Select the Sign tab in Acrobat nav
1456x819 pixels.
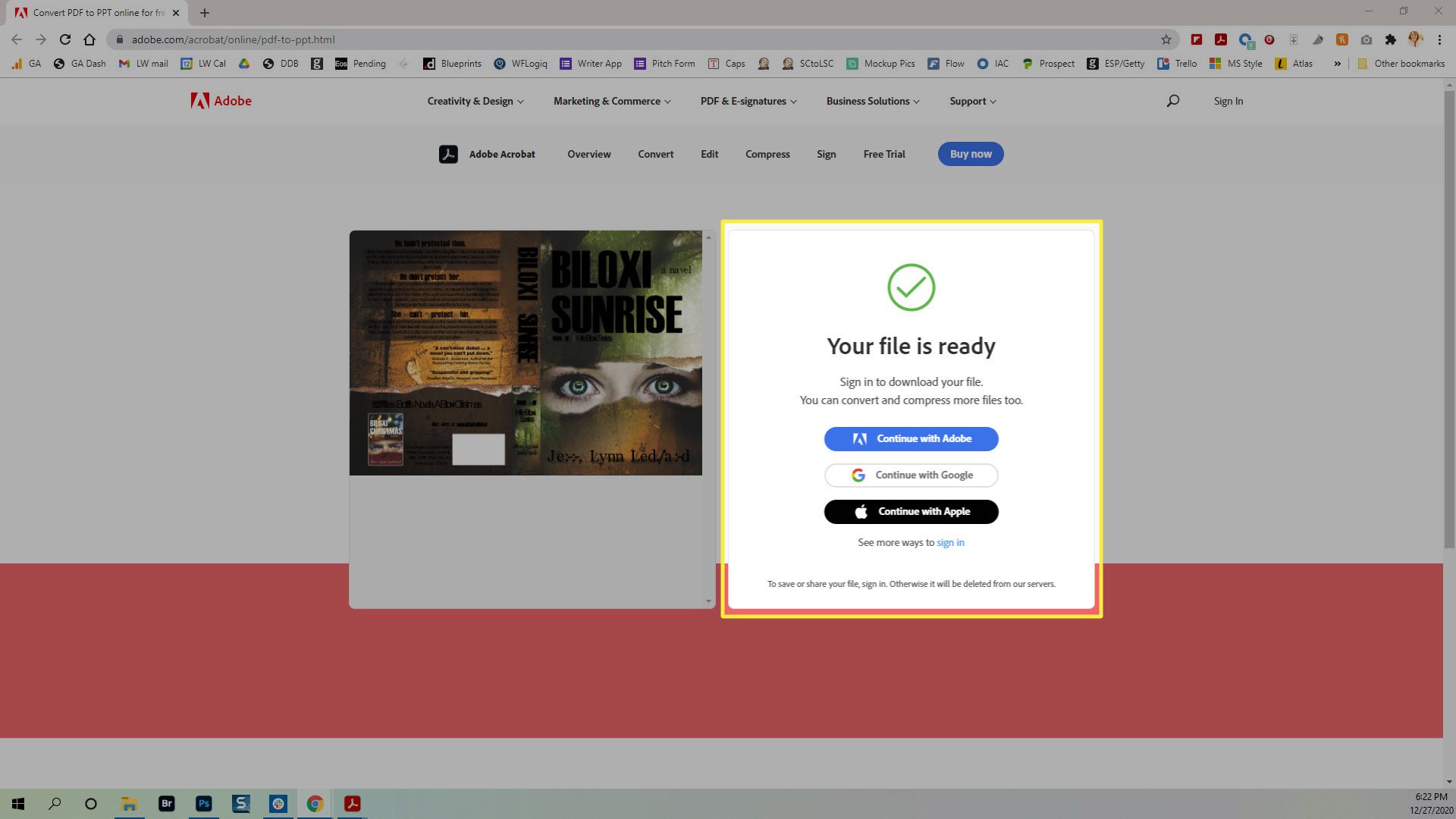825,154
